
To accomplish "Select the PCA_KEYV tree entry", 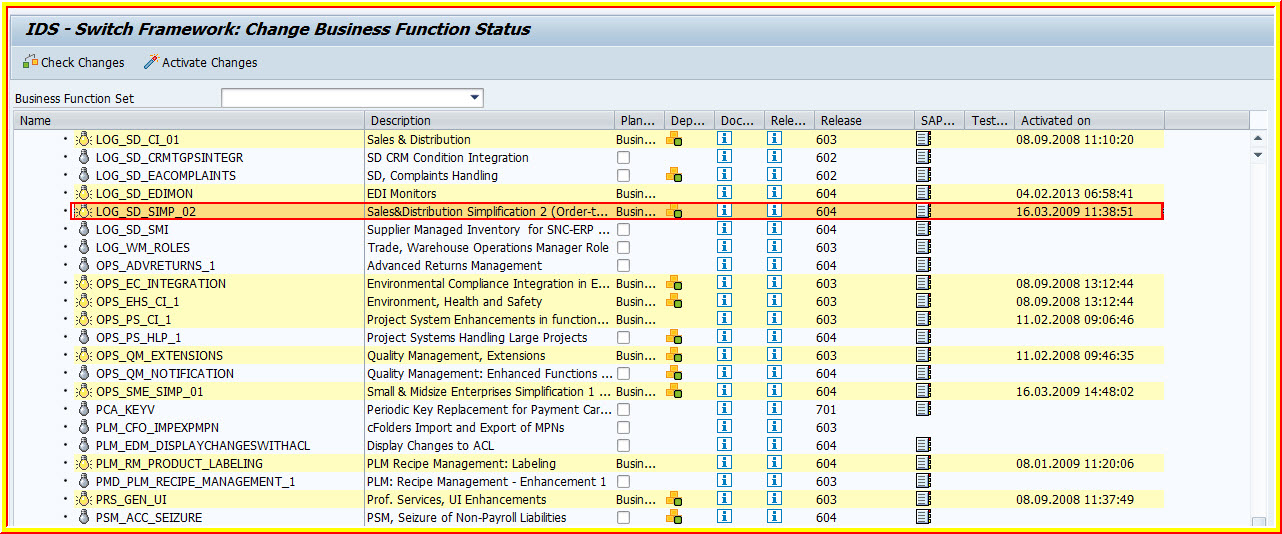I will pyautogui.click(x=125, y=410).
